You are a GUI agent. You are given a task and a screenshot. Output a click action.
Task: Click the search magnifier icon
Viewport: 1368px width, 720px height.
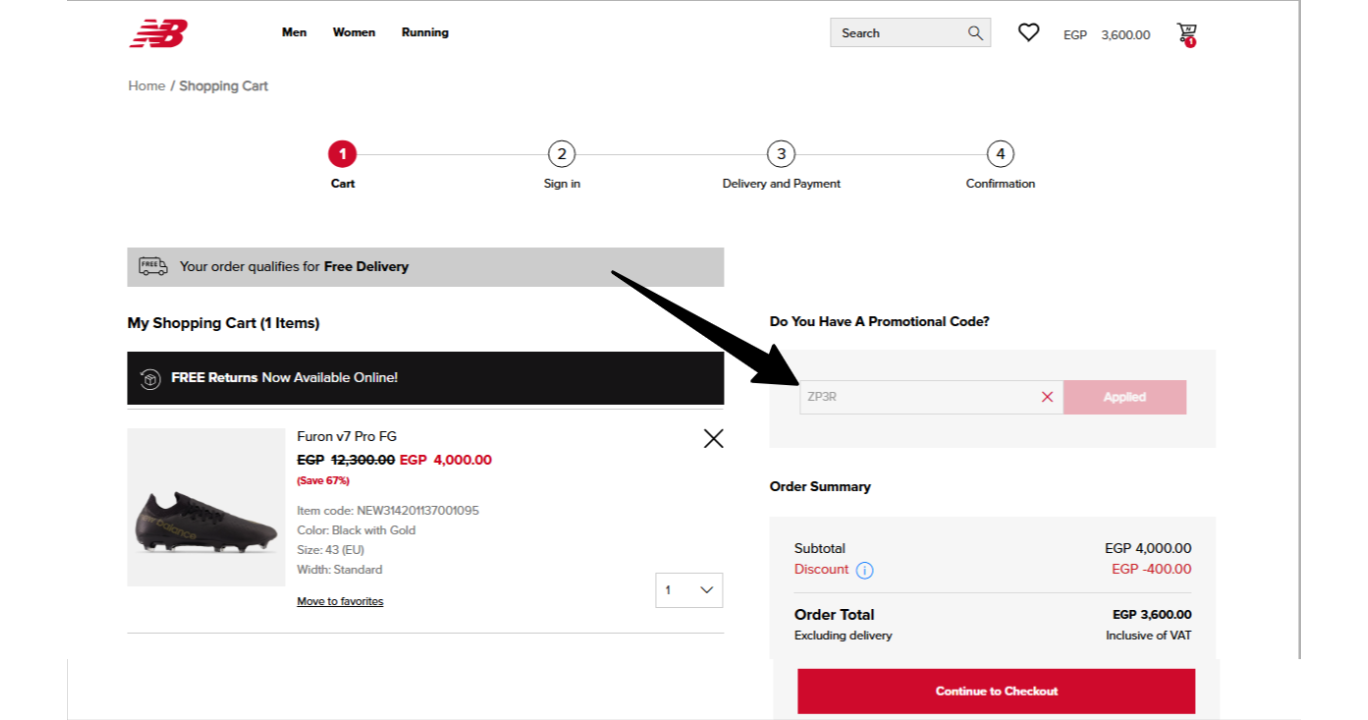pyautogui.click(x=976, y=33)
